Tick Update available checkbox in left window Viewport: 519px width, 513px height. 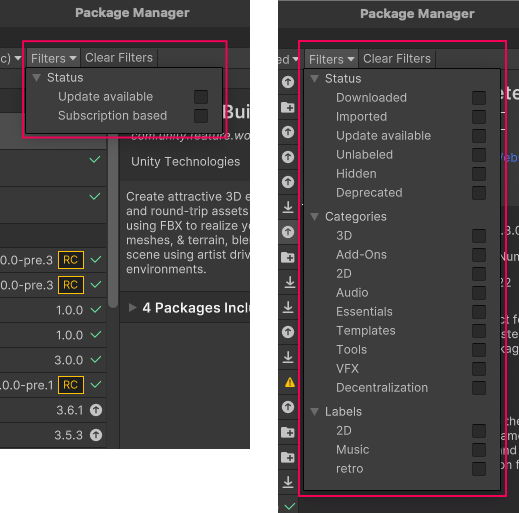click(x=201, y=97)
